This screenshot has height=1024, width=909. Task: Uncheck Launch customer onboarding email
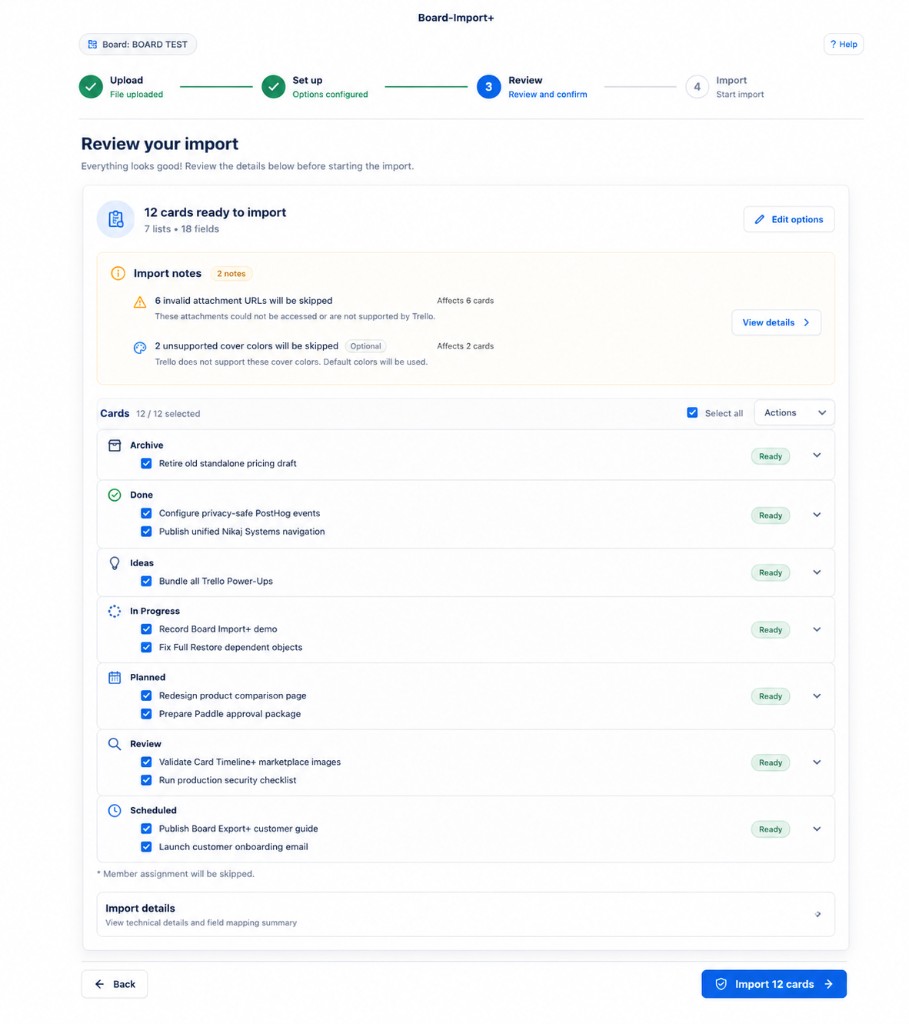[x=146, y=847]
